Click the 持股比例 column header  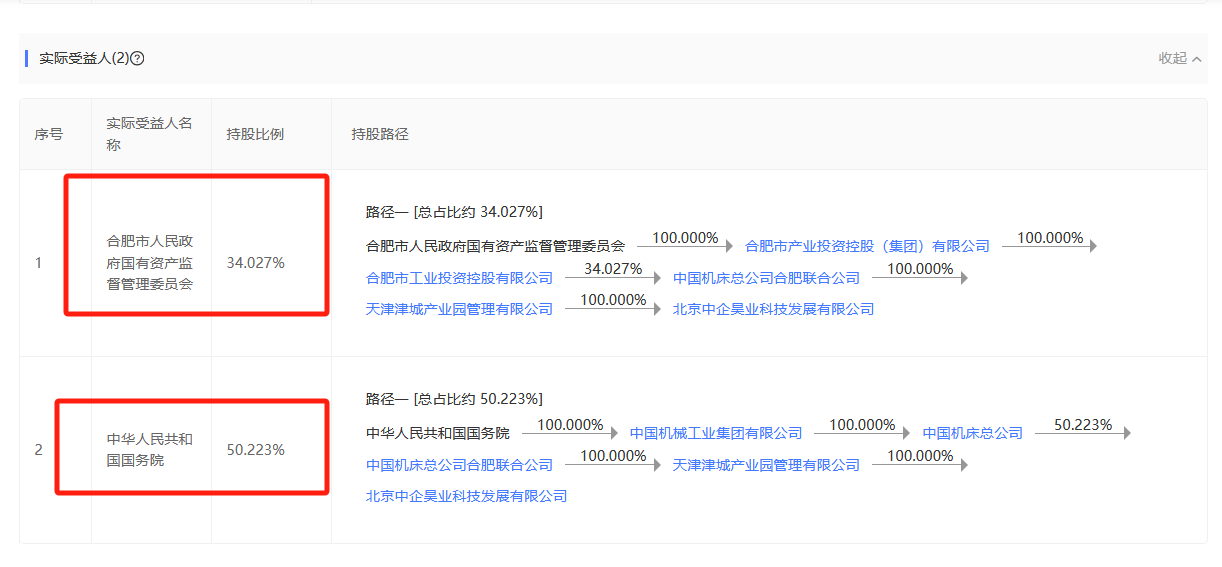tap(255, 134)
